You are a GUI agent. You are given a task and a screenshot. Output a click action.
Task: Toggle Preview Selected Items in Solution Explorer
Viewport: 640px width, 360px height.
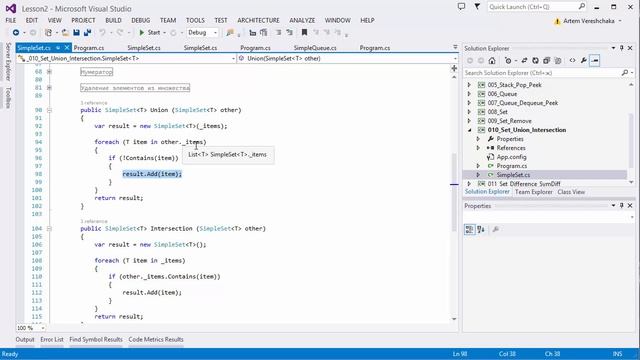point(595,60)
